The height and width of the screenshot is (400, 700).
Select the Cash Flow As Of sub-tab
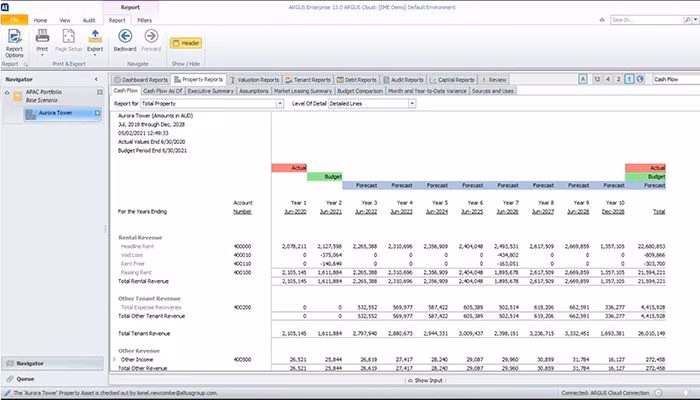pos(162,91)
